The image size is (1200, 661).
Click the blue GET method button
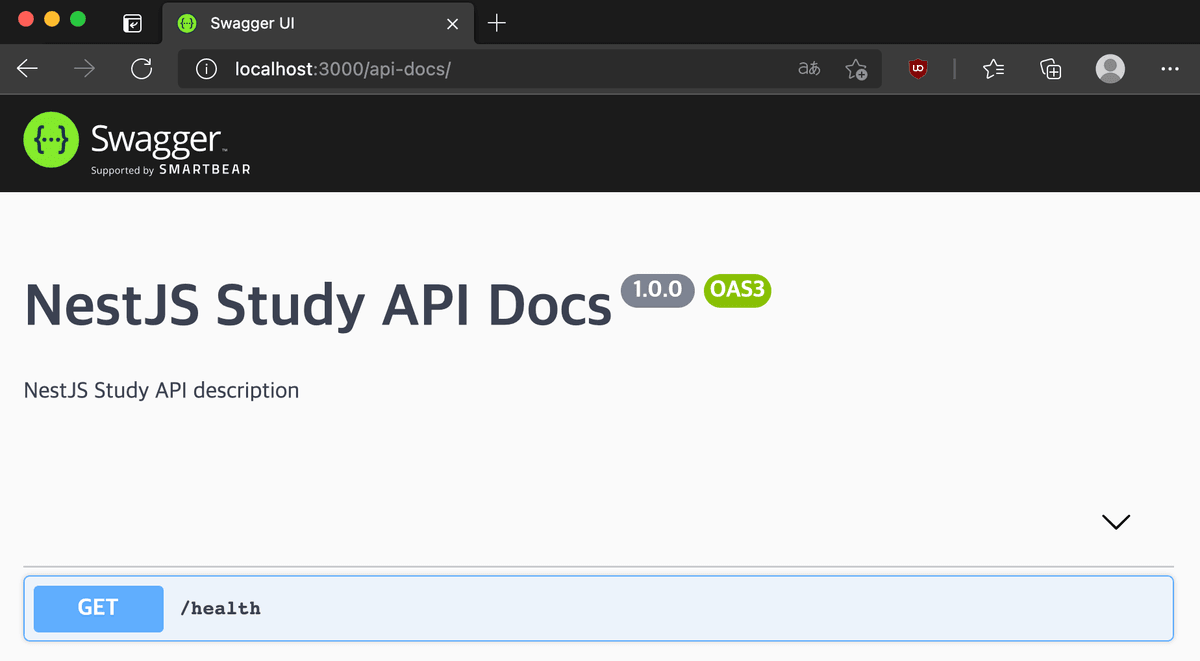tap(98, 608)
